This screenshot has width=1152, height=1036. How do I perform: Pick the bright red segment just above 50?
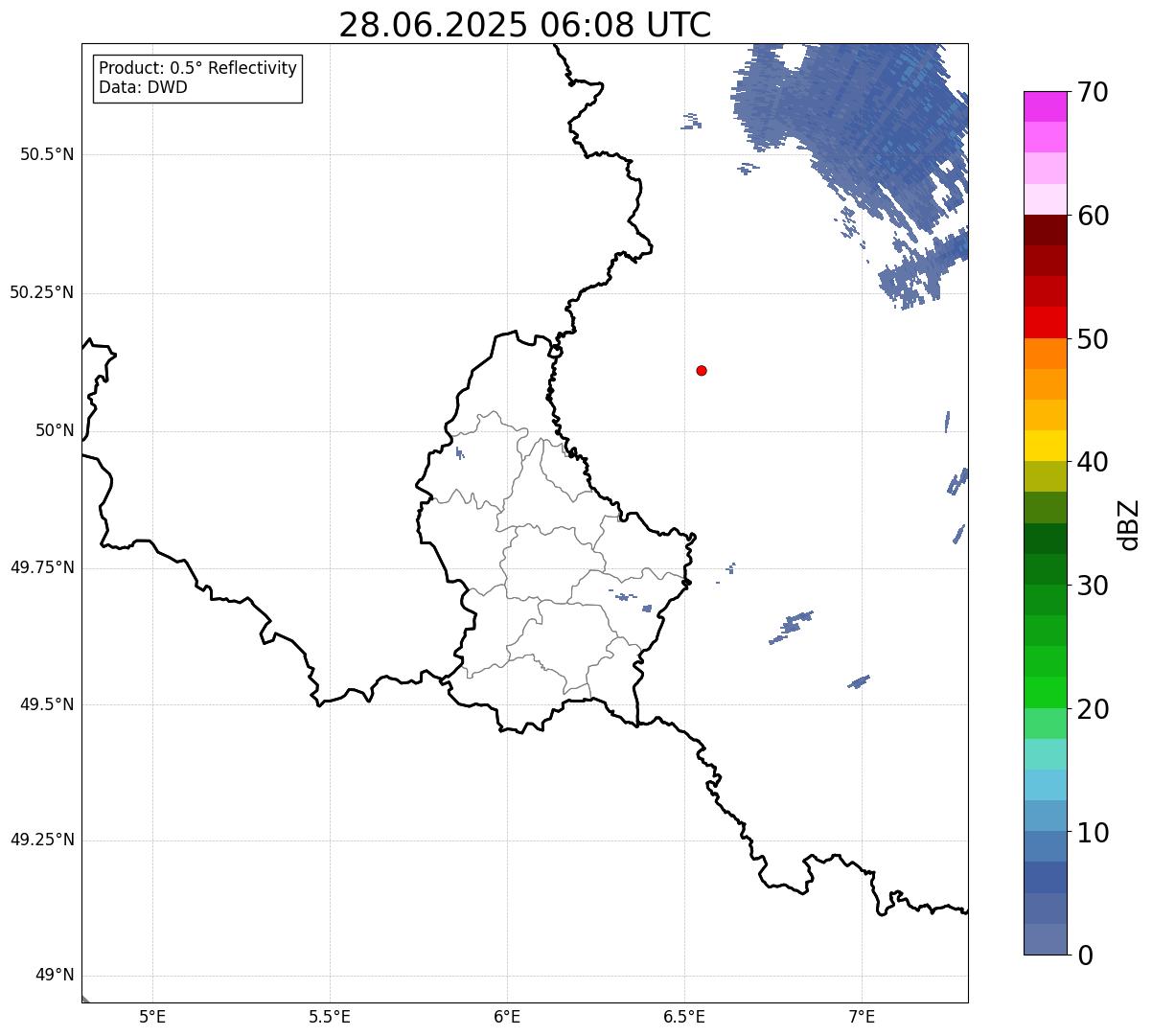(1045, 323)
